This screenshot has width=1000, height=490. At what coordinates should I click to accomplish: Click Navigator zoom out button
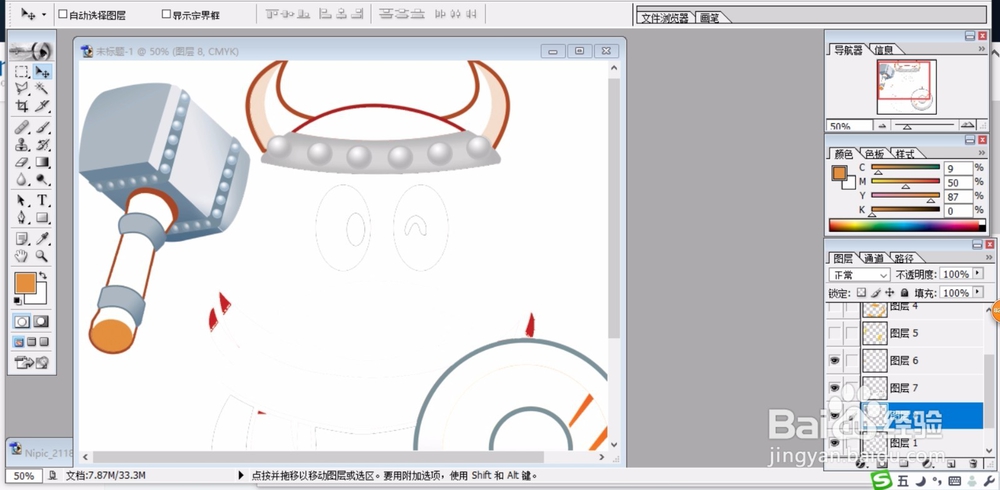(882, 125)
